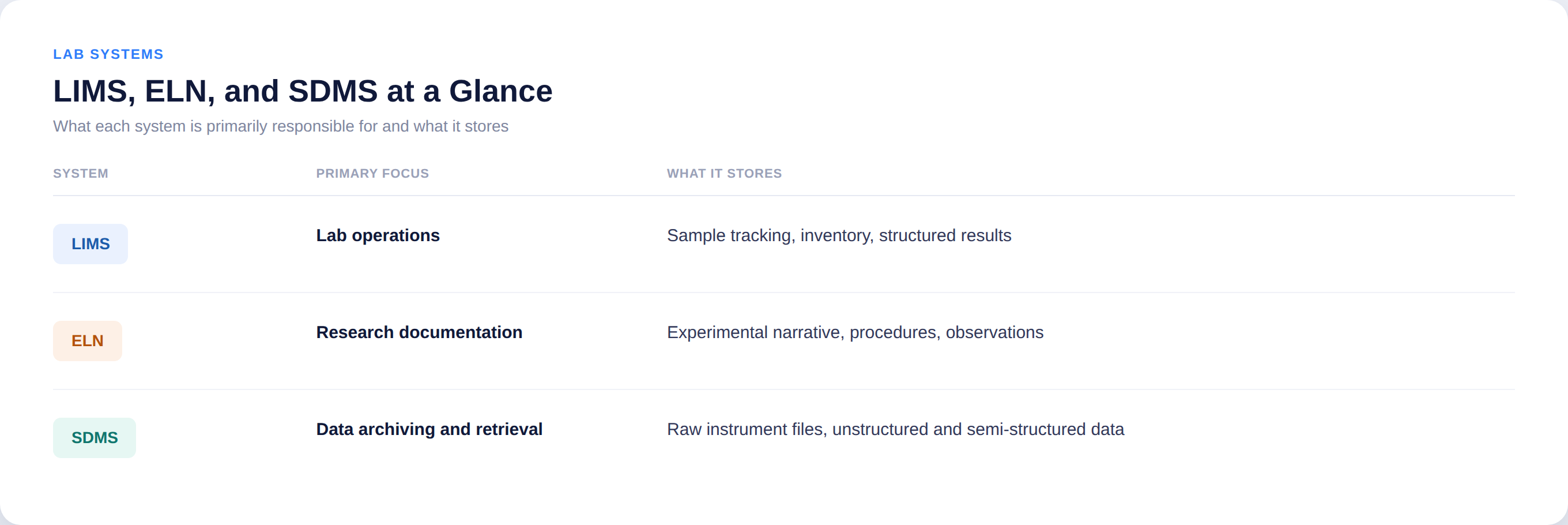
Task: Click the LIMS badge
Action: pyautogui.click(x=90, y=243)
